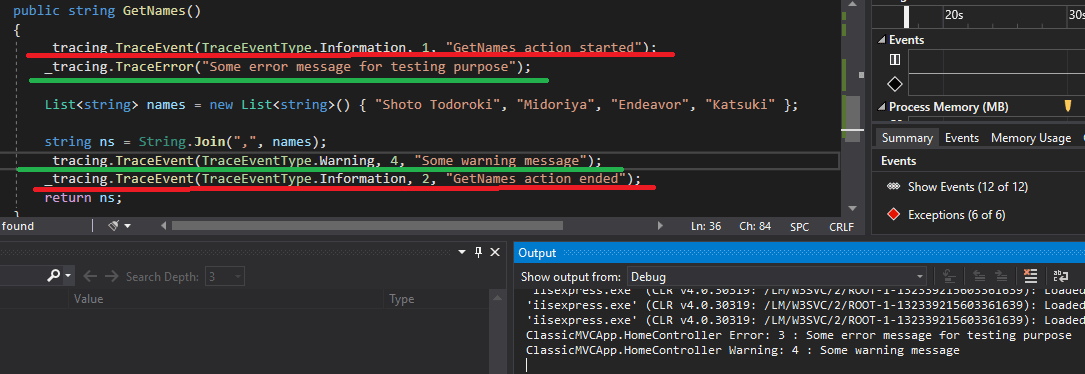Click the Exceptions (6 of 6) link
The height and width of the screenshot is (374, 1085).
956,215
